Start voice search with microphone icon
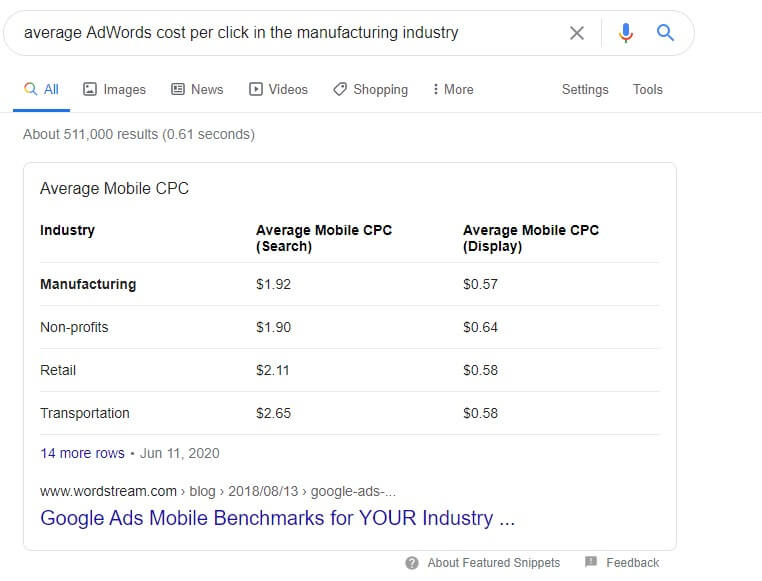The height and width of the screenshot is (581, 762). (x=626, y=33)
